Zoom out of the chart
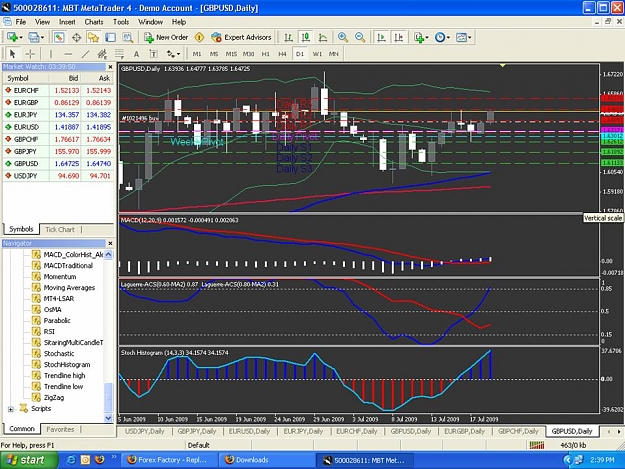 pos(360,37)
